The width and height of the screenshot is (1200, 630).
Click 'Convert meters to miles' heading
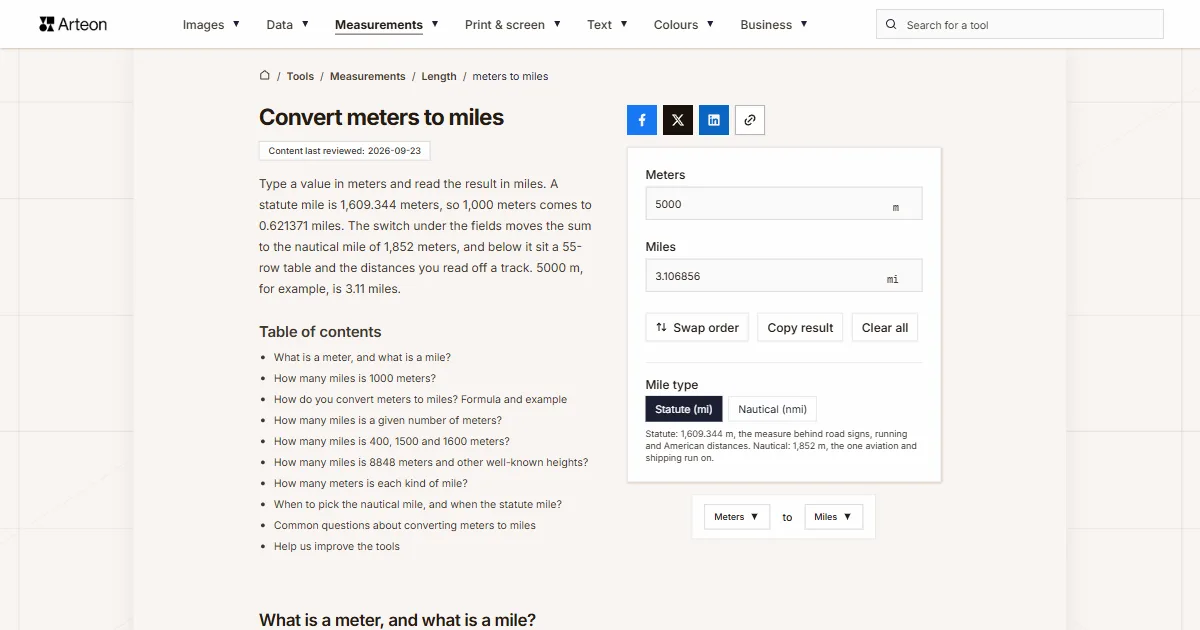(x=381, y=117)
